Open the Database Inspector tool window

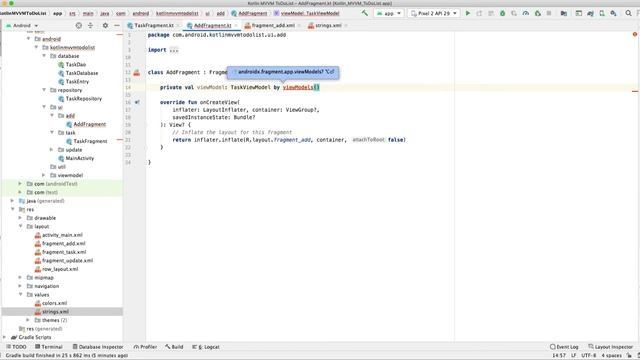pyautogui.click(x=98, y=347)
